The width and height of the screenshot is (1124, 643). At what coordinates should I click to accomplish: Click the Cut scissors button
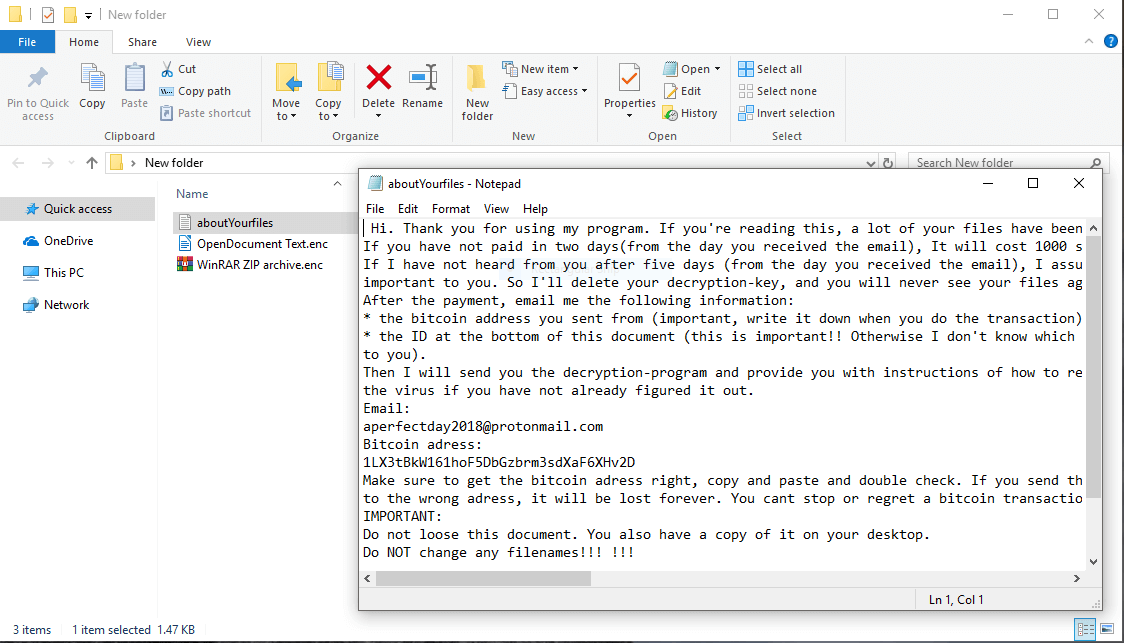(178, 69)
